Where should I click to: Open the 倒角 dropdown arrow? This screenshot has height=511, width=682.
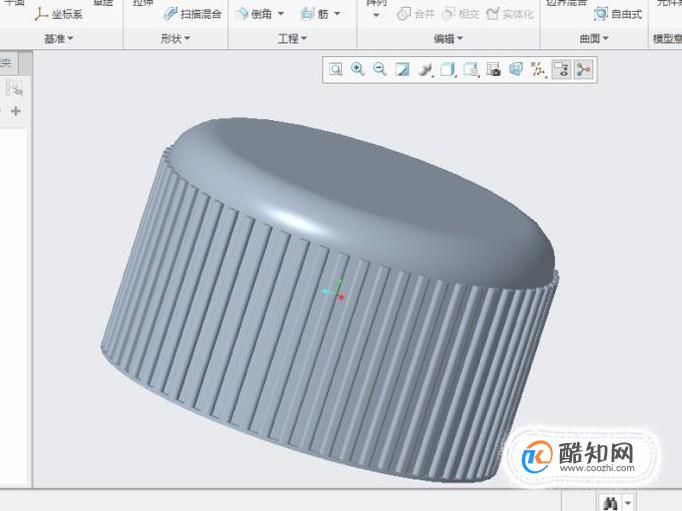pyautogui.click(x=281, y=14)
